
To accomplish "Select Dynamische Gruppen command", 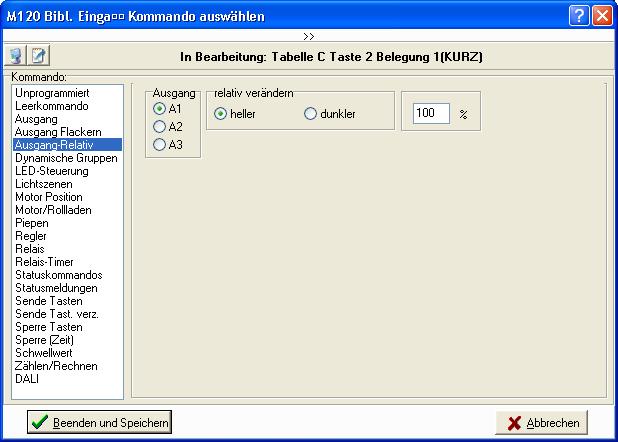I will click(66, 158).
